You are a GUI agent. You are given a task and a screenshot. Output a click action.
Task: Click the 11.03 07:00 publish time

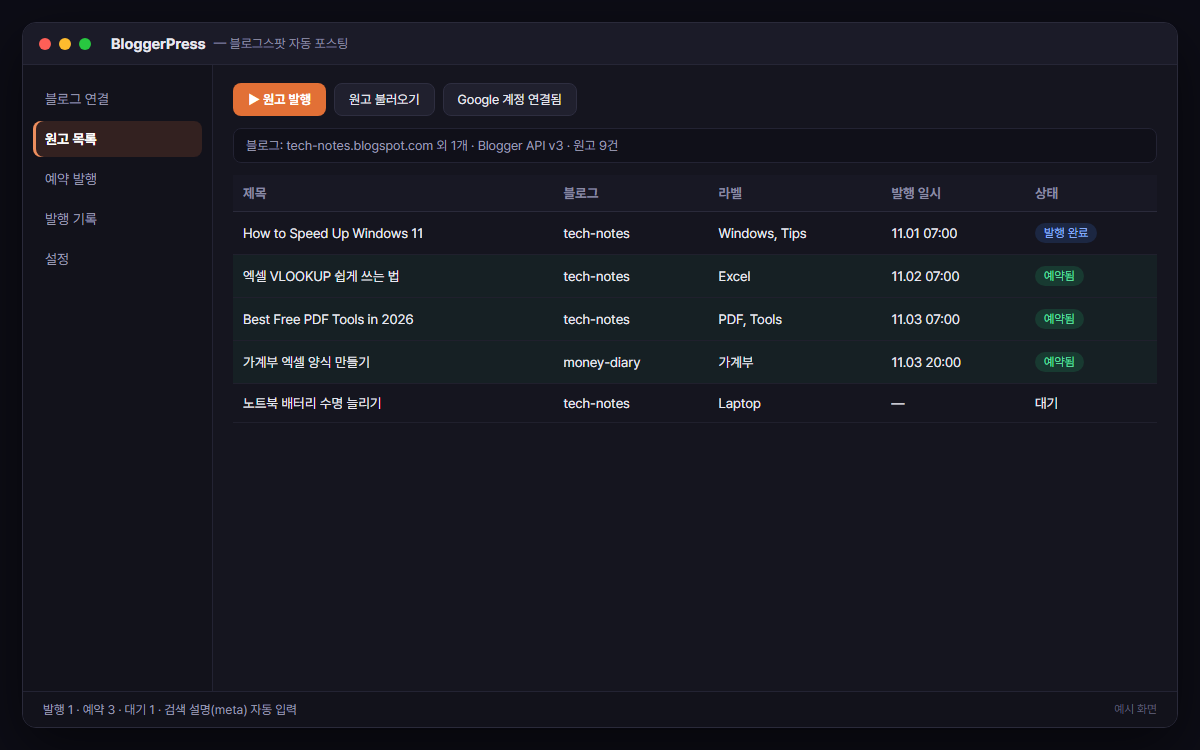pyautogui.click(x=925, y=319)
